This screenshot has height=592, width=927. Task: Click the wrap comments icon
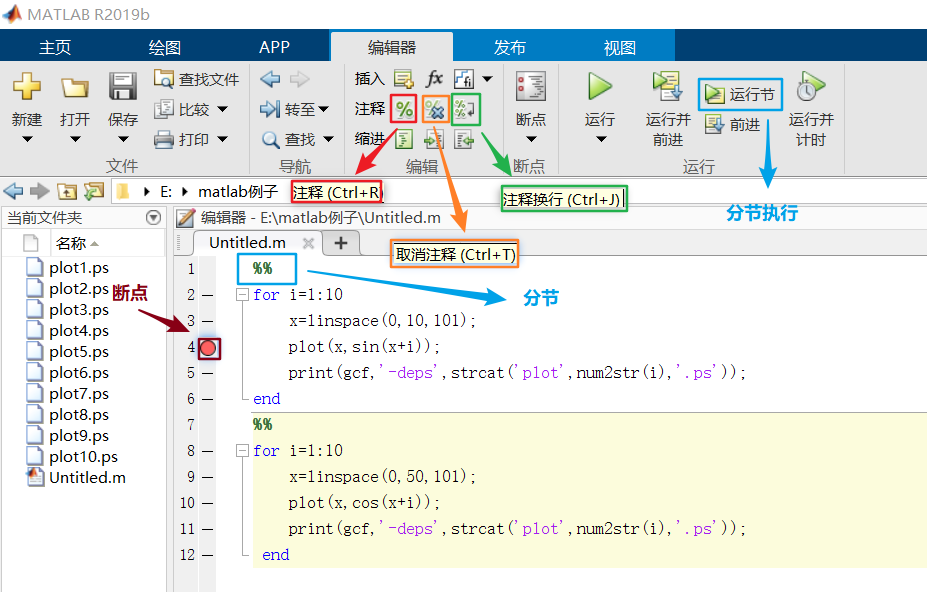(x=465, y=109)
